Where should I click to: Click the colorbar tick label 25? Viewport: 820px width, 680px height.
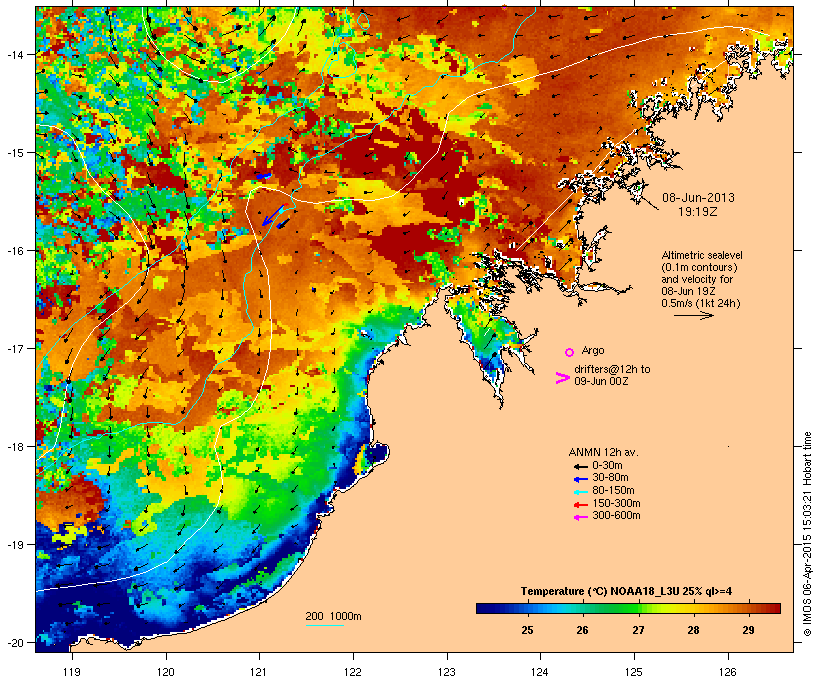(x=527, y=630)
